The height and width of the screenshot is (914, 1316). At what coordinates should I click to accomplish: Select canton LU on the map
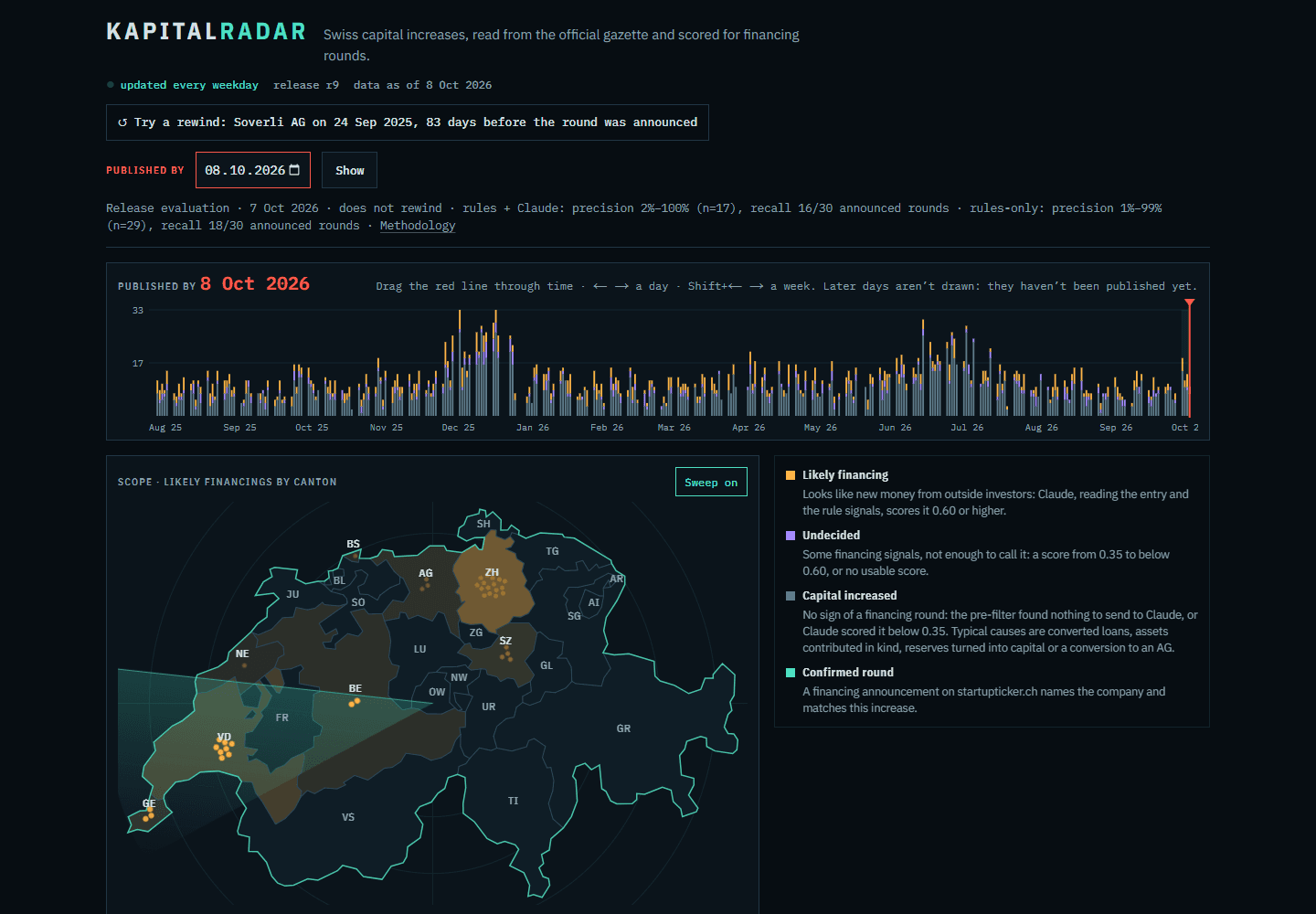coord(419,649)
